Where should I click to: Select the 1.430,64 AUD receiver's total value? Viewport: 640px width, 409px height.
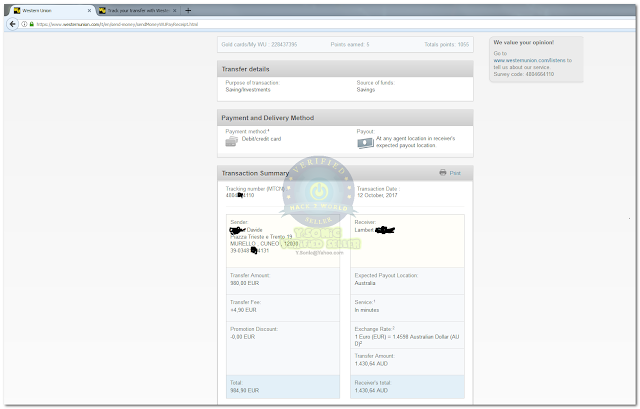tap(371, 391)
